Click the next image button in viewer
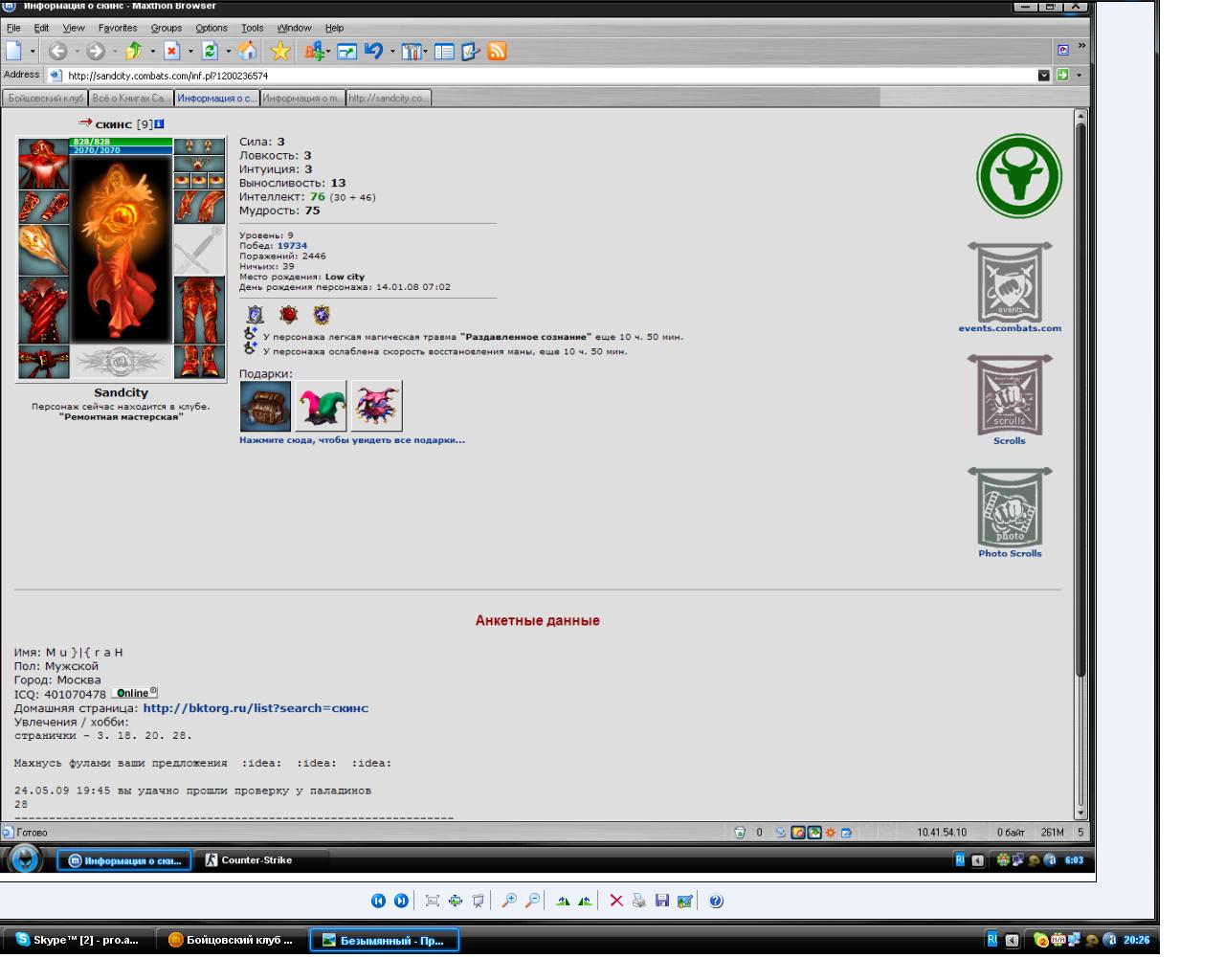 coord(401,901)
